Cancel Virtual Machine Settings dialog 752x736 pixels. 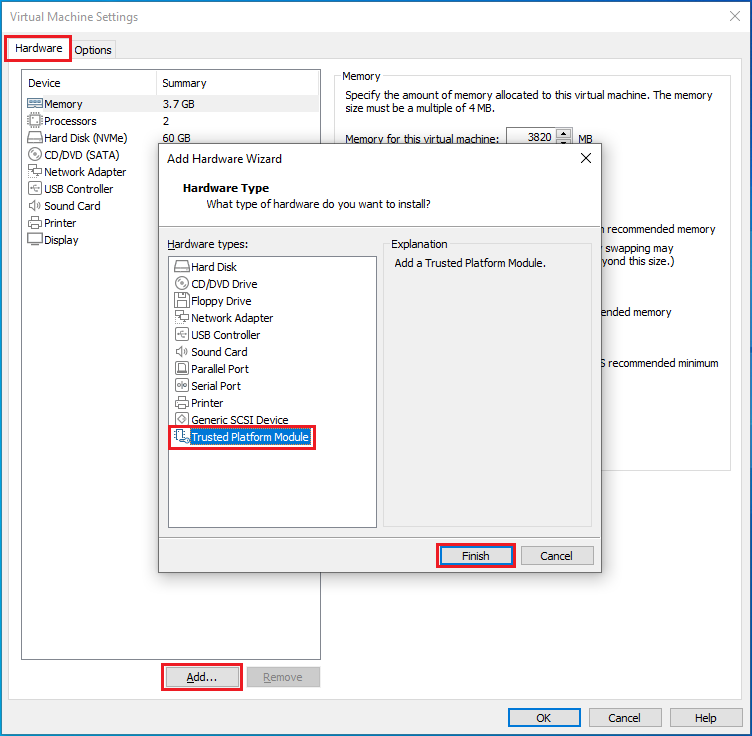coord(625,718)
